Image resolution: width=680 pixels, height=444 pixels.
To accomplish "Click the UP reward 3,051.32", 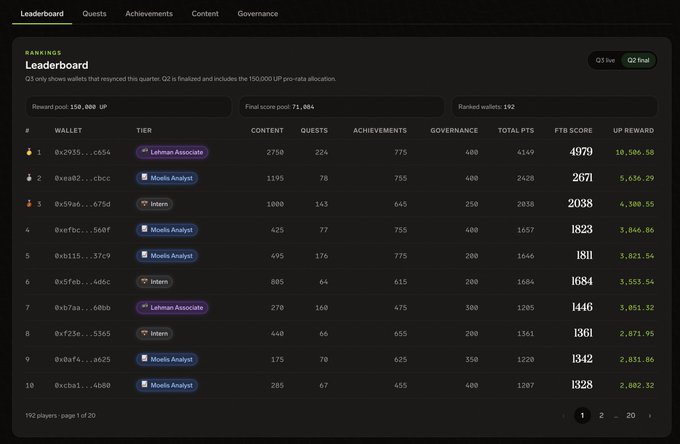I will click(637, 307).
